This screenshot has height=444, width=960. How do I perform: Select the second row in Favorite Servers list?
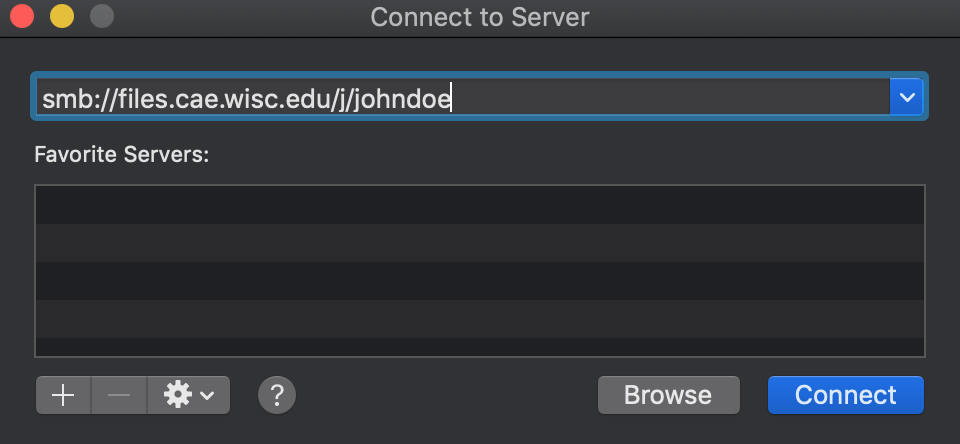click(480, 243)
